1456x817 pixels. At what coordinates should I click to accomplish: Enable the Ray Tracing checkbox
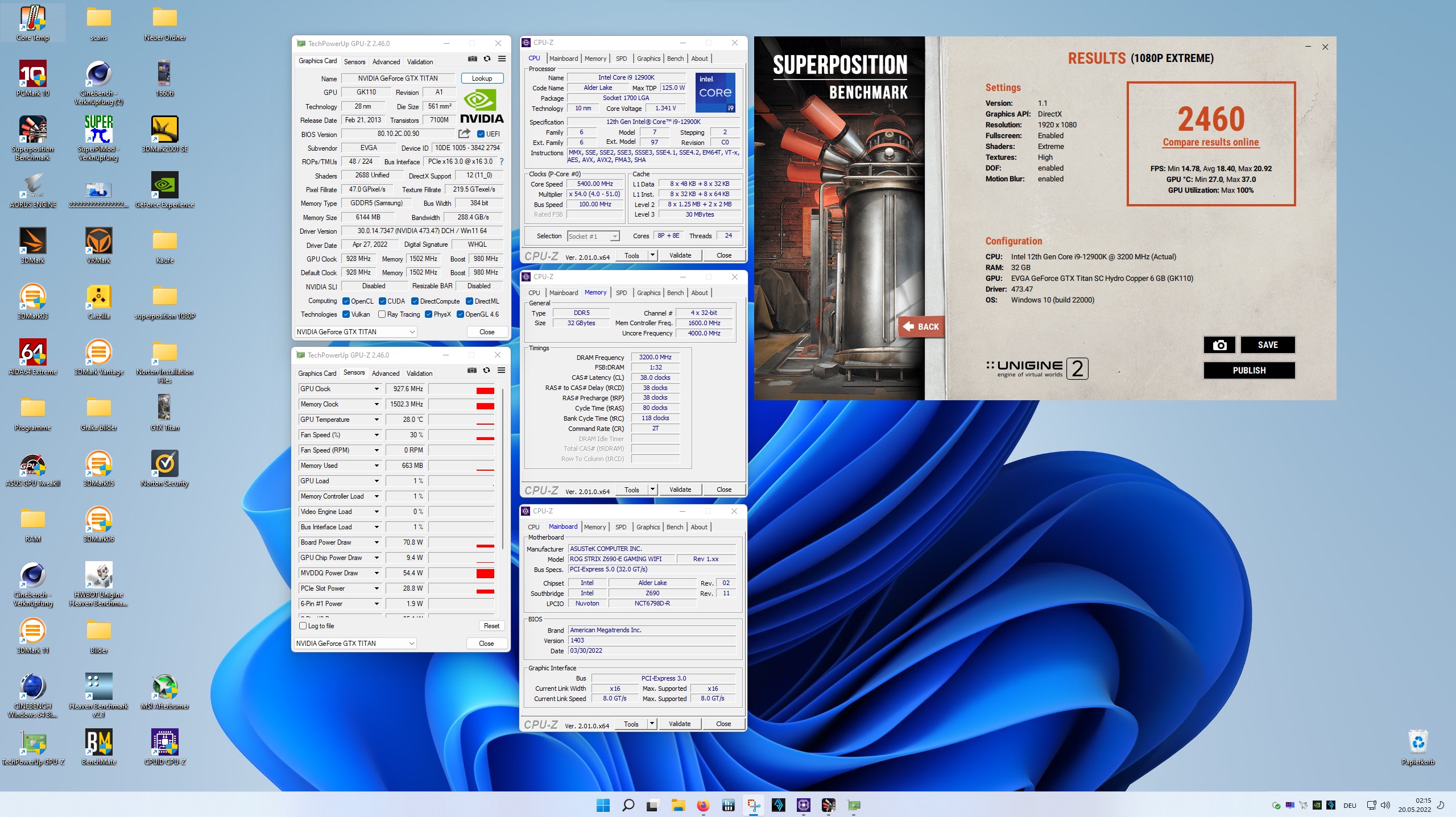coord(382,314)
